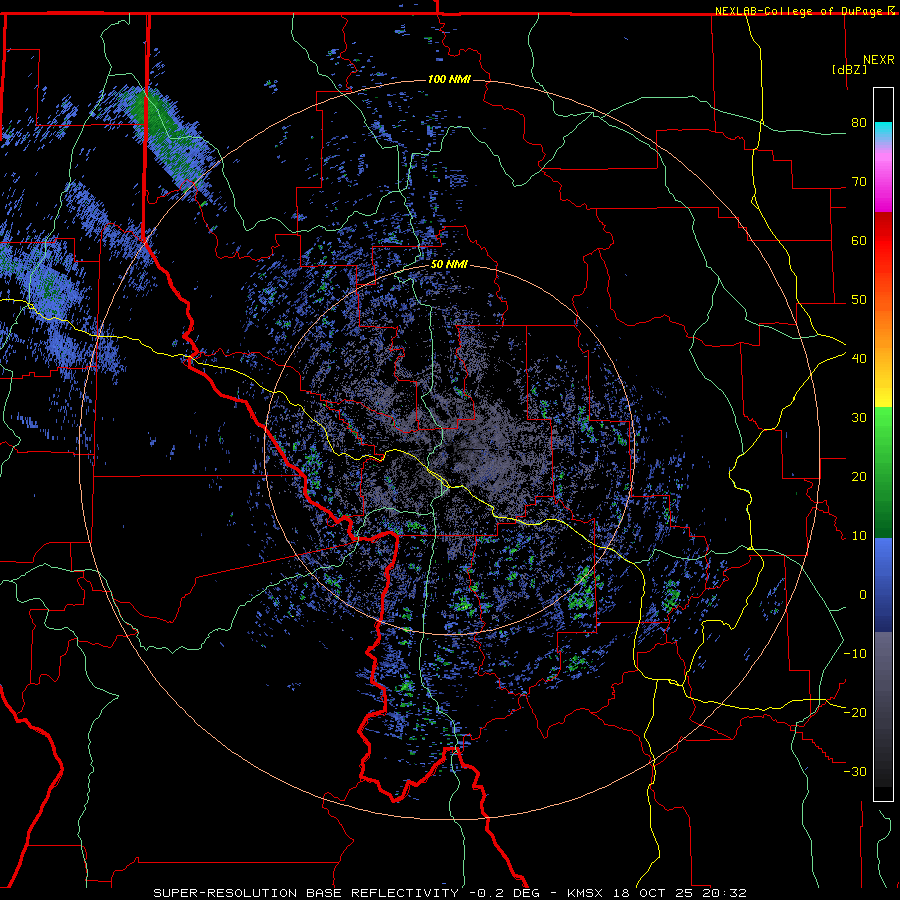
Task: Click the -20 dBZ scale value
Action: click(x=855, y=713)
